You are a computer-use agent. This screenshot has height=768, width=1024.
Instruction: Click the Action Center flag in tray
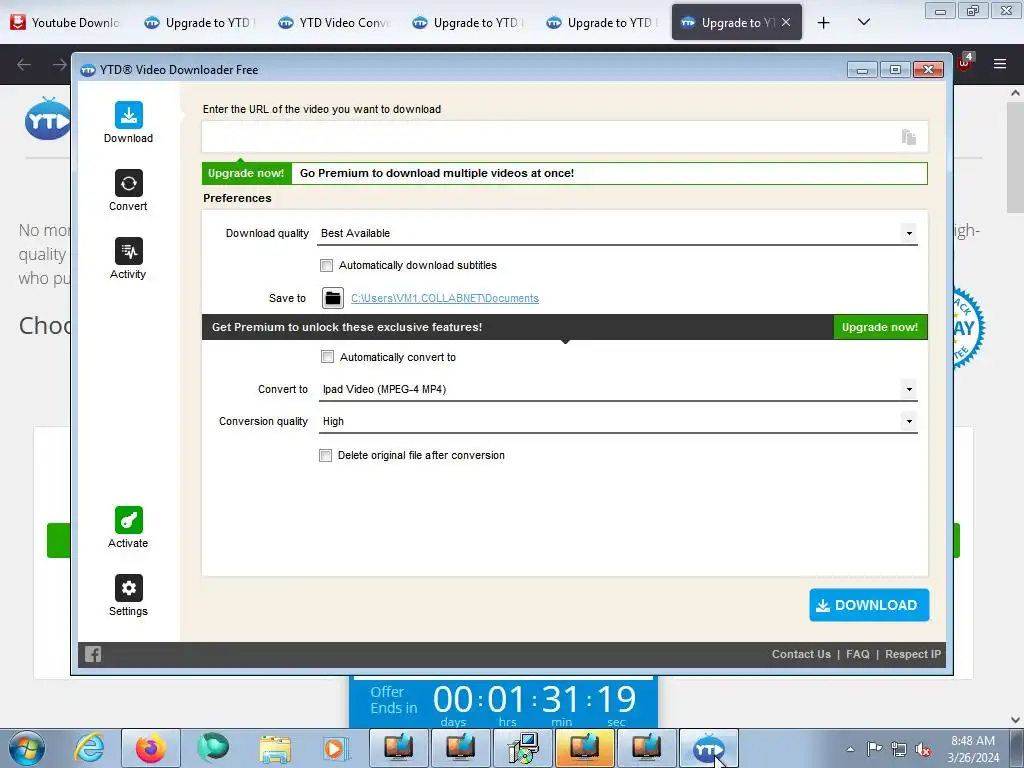pyautogui.click(x=874, y=749)
